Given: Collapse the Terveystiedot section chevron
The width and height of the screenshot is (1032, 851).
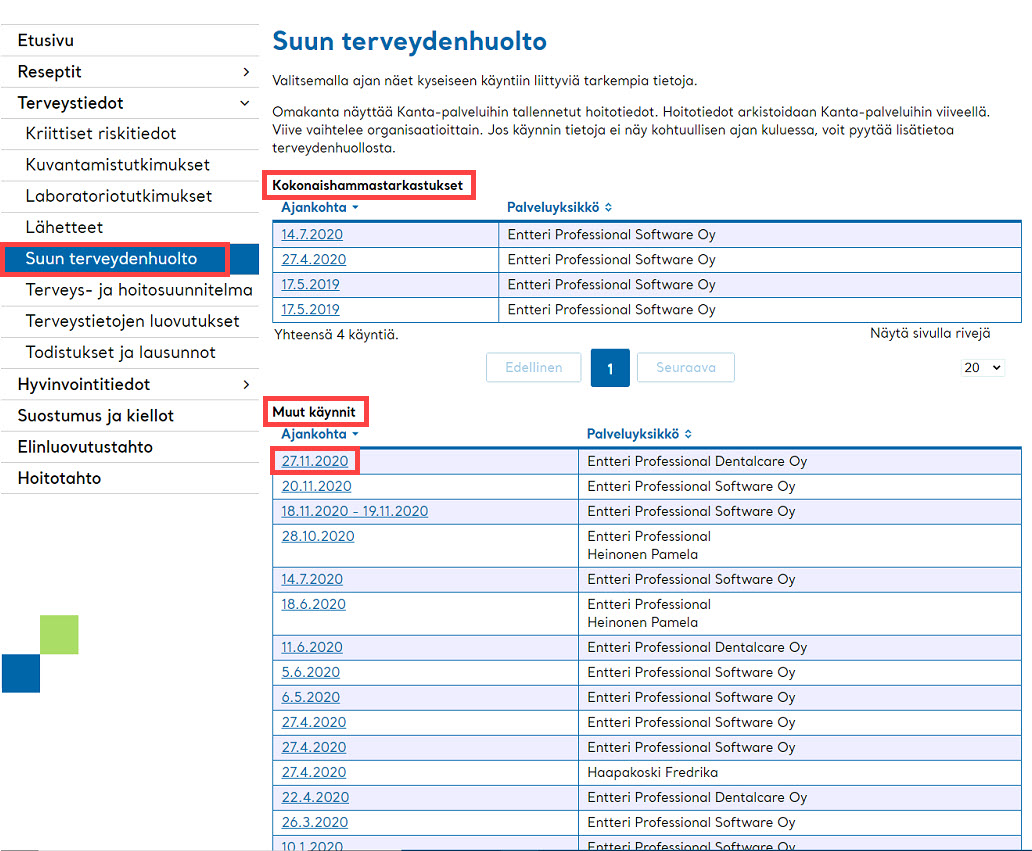Looking at the screenshot, I should 245,103.
